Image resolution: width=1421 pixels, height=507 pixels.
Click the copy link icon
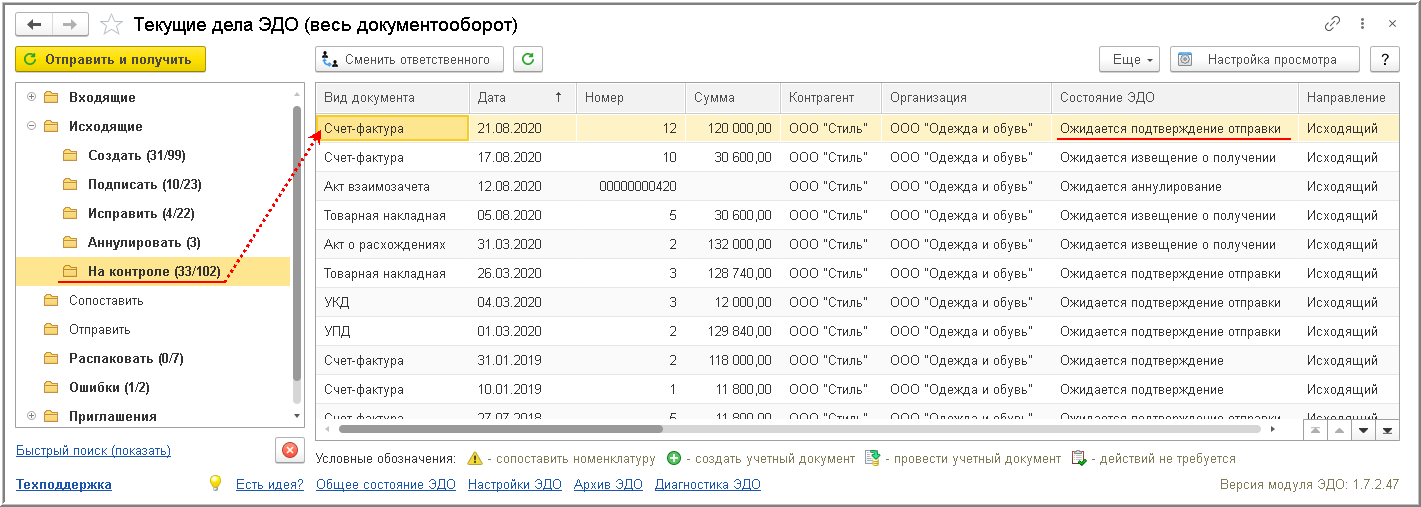[x=1332, y=23]
